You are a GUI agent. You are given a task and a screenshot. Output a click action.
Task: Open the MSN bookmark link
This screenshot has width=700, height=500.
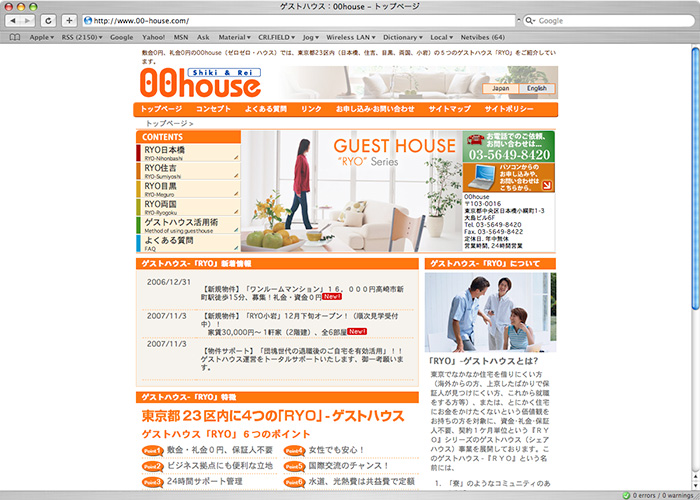tap(181, 38)
